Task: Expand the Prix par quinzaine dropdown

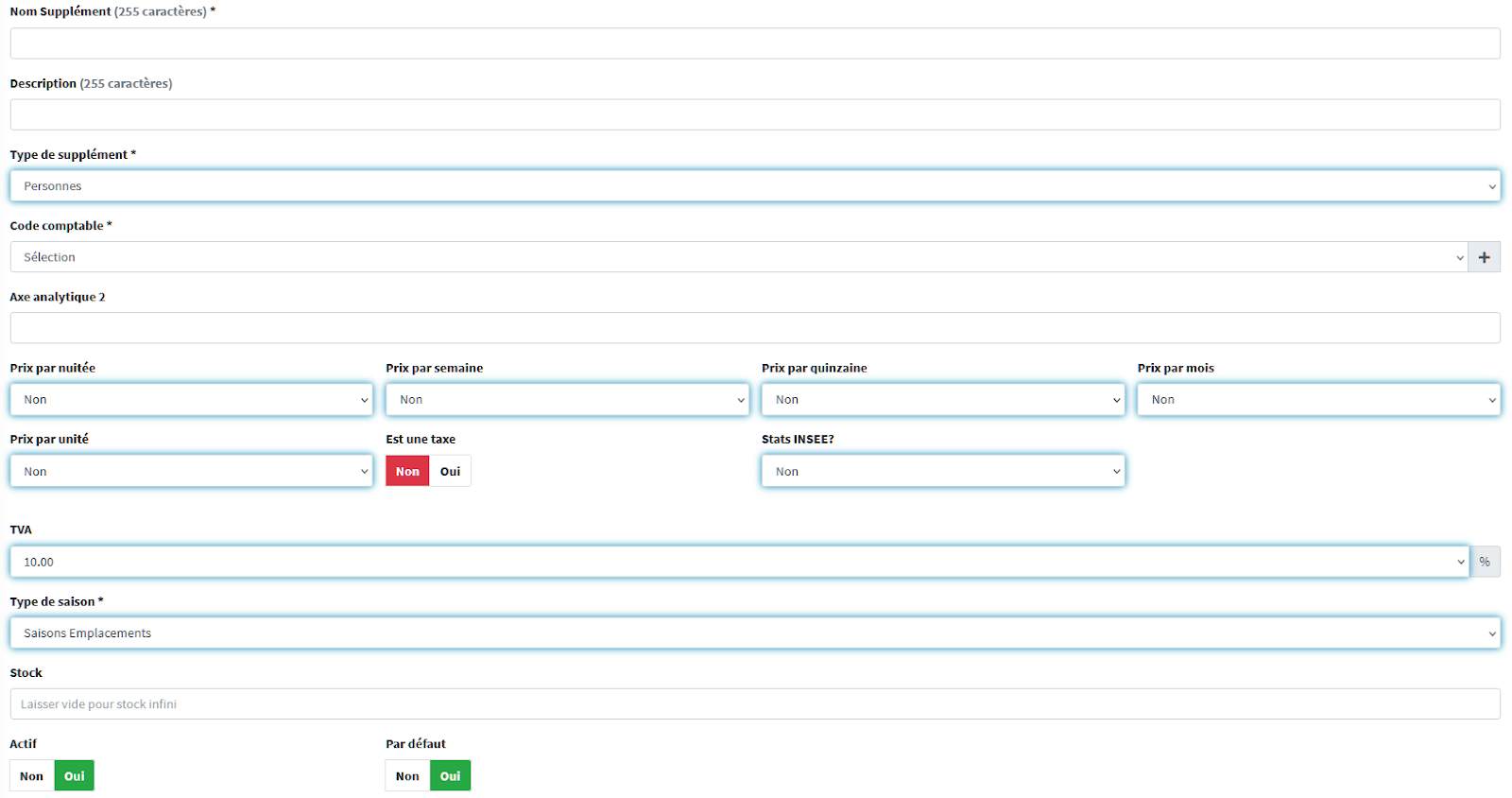Action: pos(943,400)
